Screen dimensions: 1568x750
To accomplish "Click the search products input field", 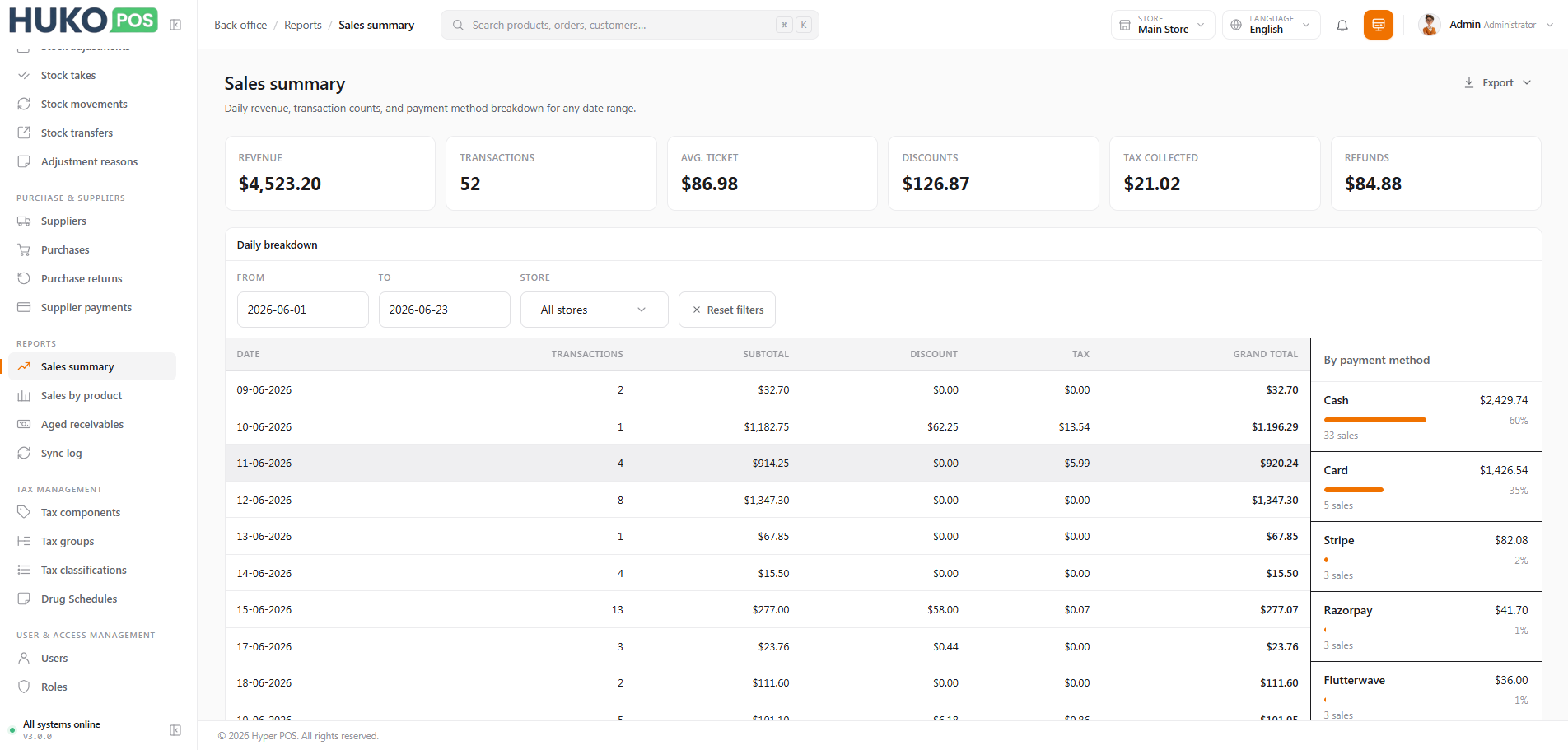I will (630, 25).
